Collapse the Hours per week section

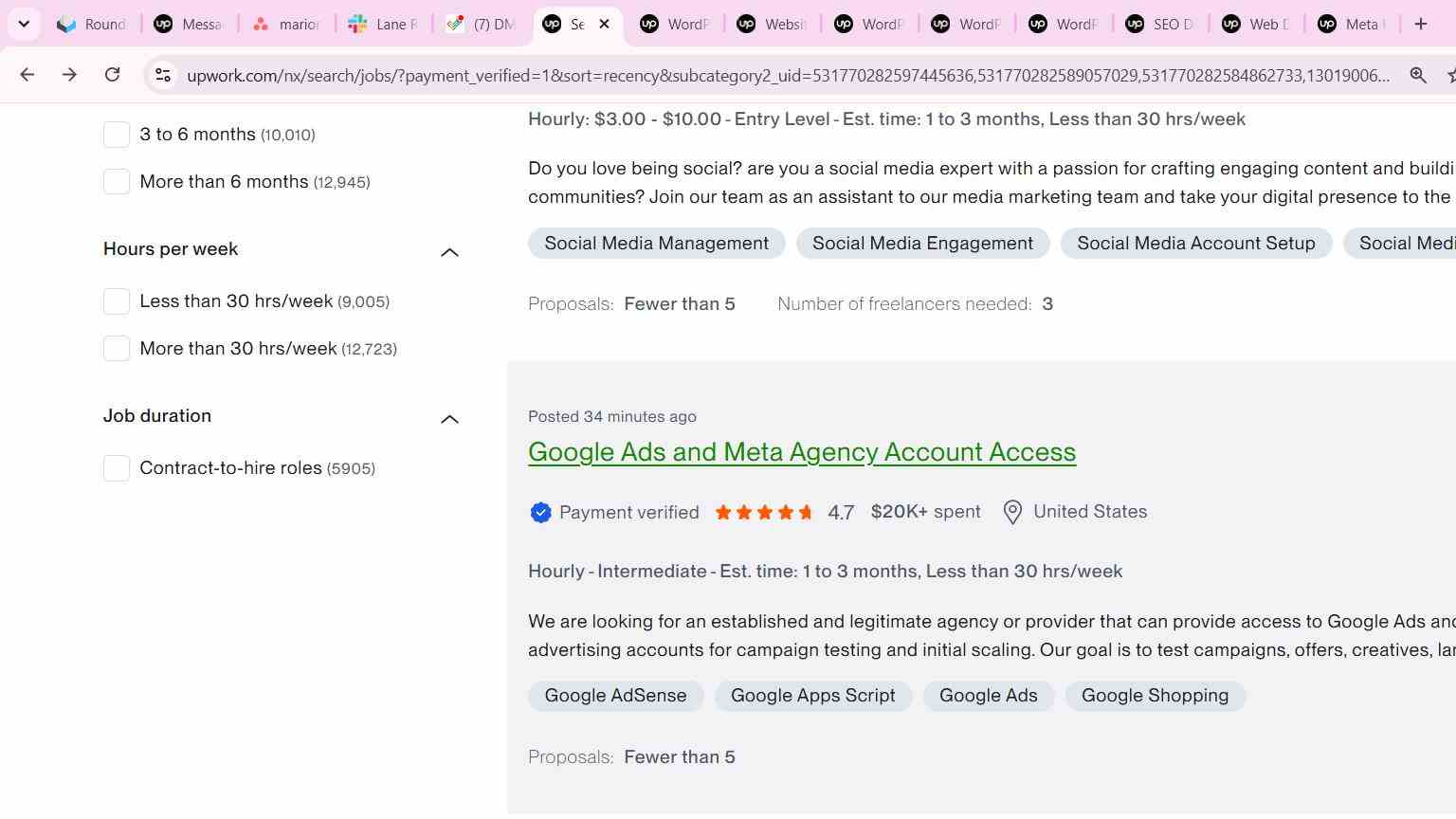(x=449, y=252)
